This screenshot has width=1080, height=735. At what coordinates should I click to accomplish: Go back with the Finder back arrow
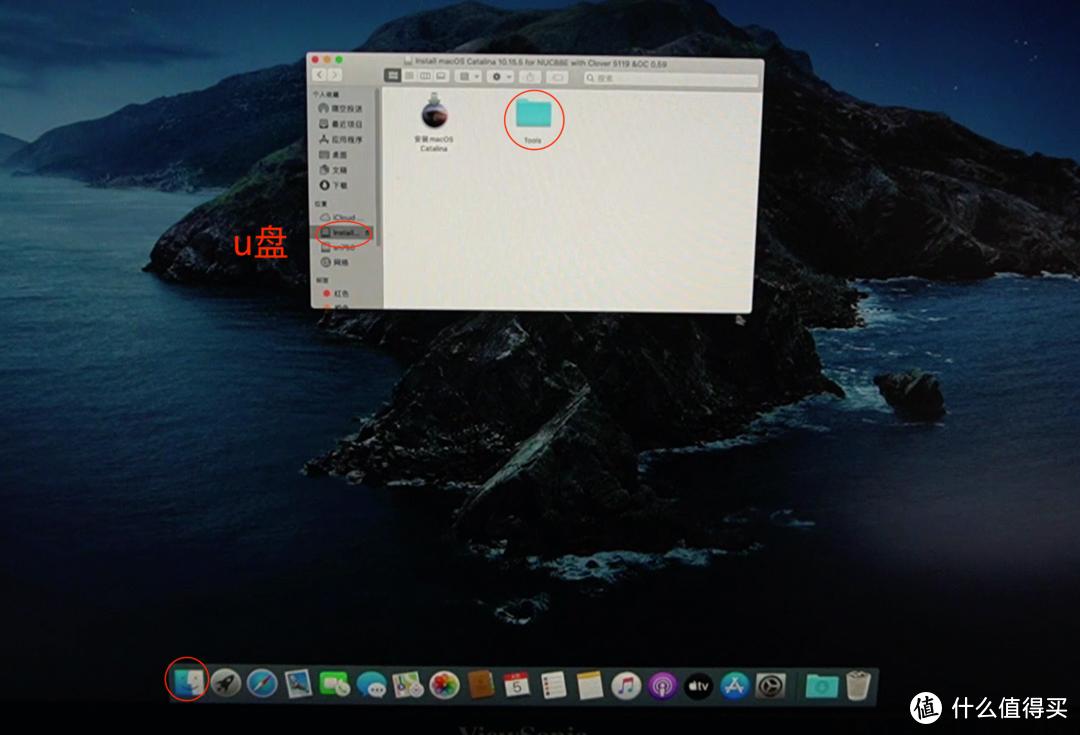pos(320,75)
